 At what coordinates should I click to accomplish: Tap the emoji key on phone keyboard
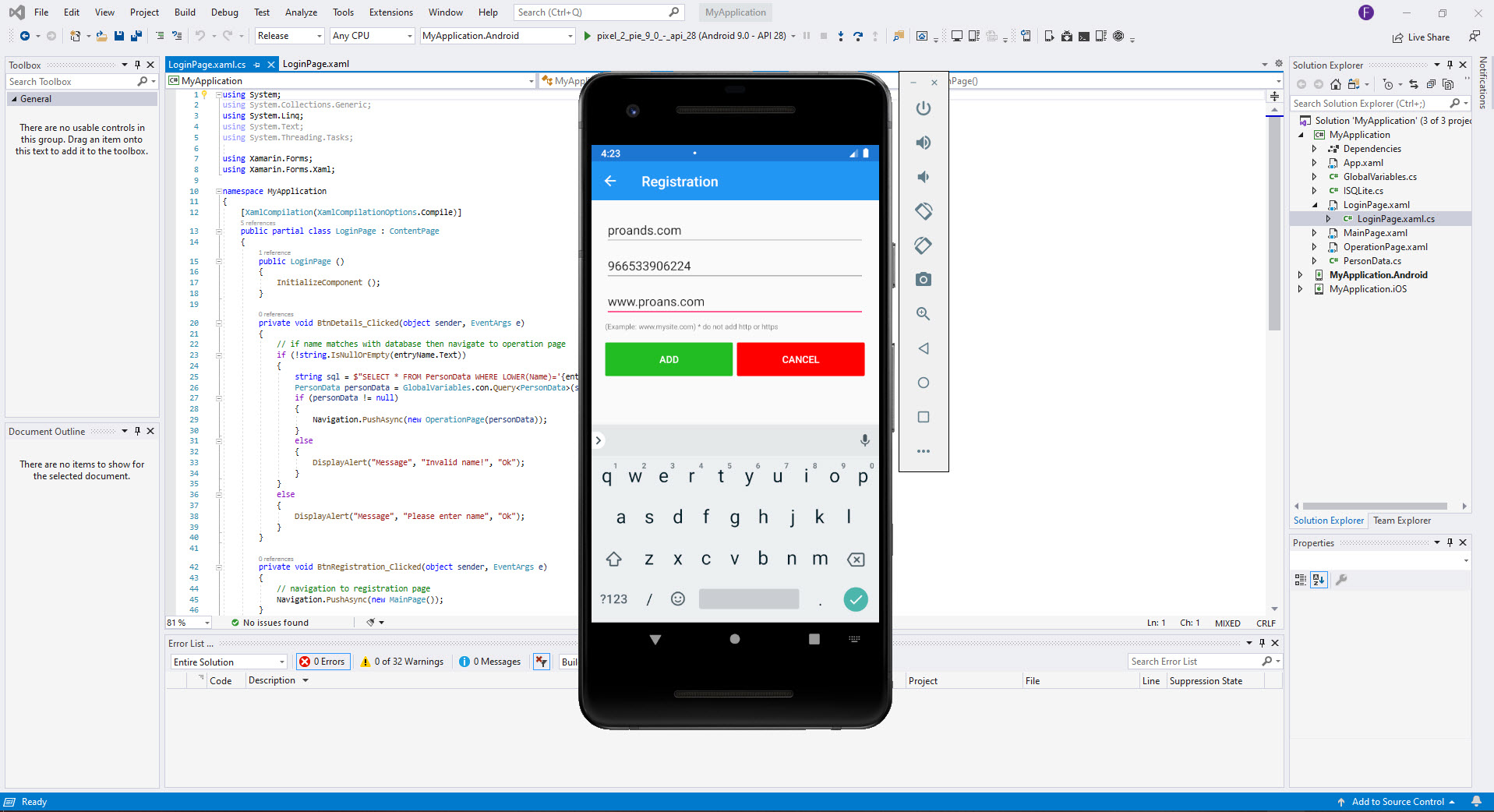678,598
